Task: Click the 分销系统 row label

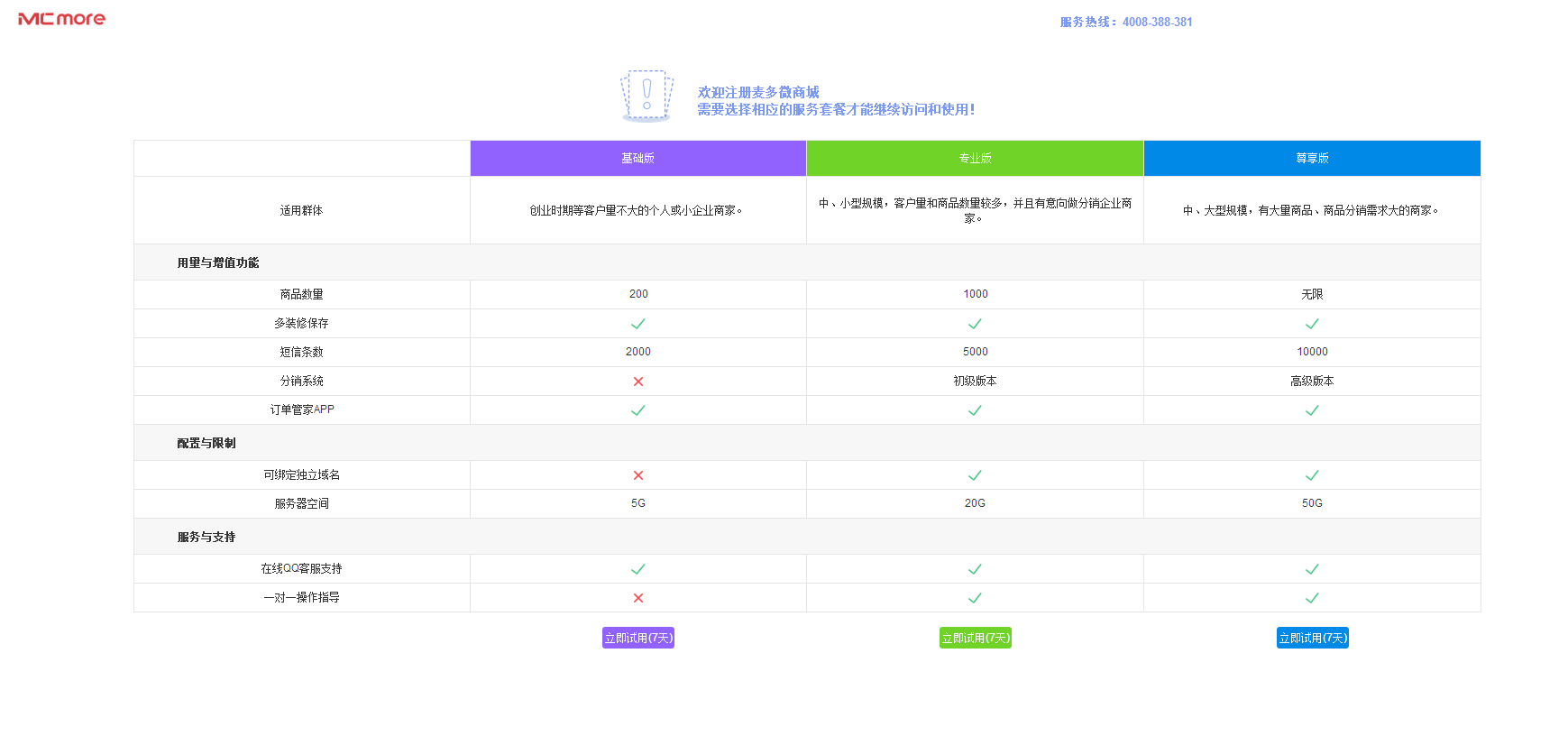Action: 301,381
